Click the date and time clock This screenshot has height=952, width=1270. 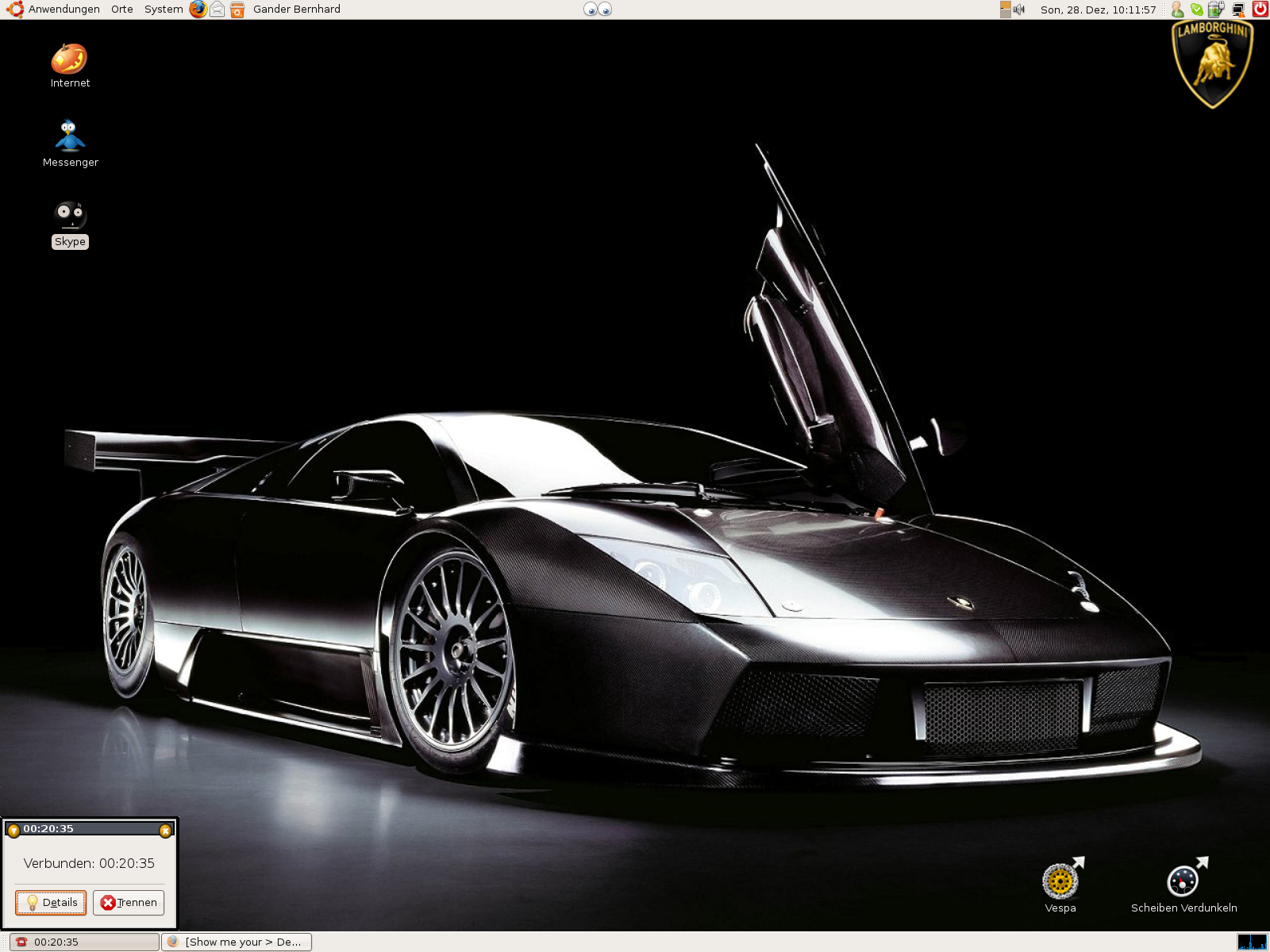coord(1098,10)
